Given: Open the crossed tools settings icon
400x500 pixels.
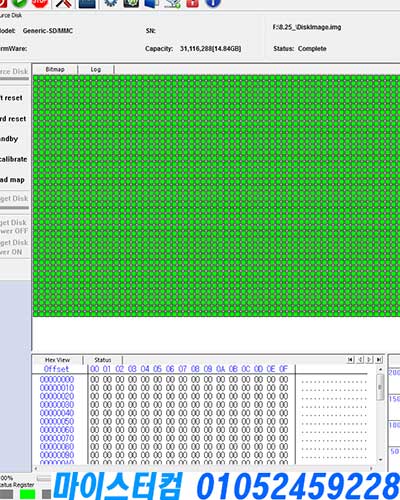Looking at the screenshot, I should 64,3.
